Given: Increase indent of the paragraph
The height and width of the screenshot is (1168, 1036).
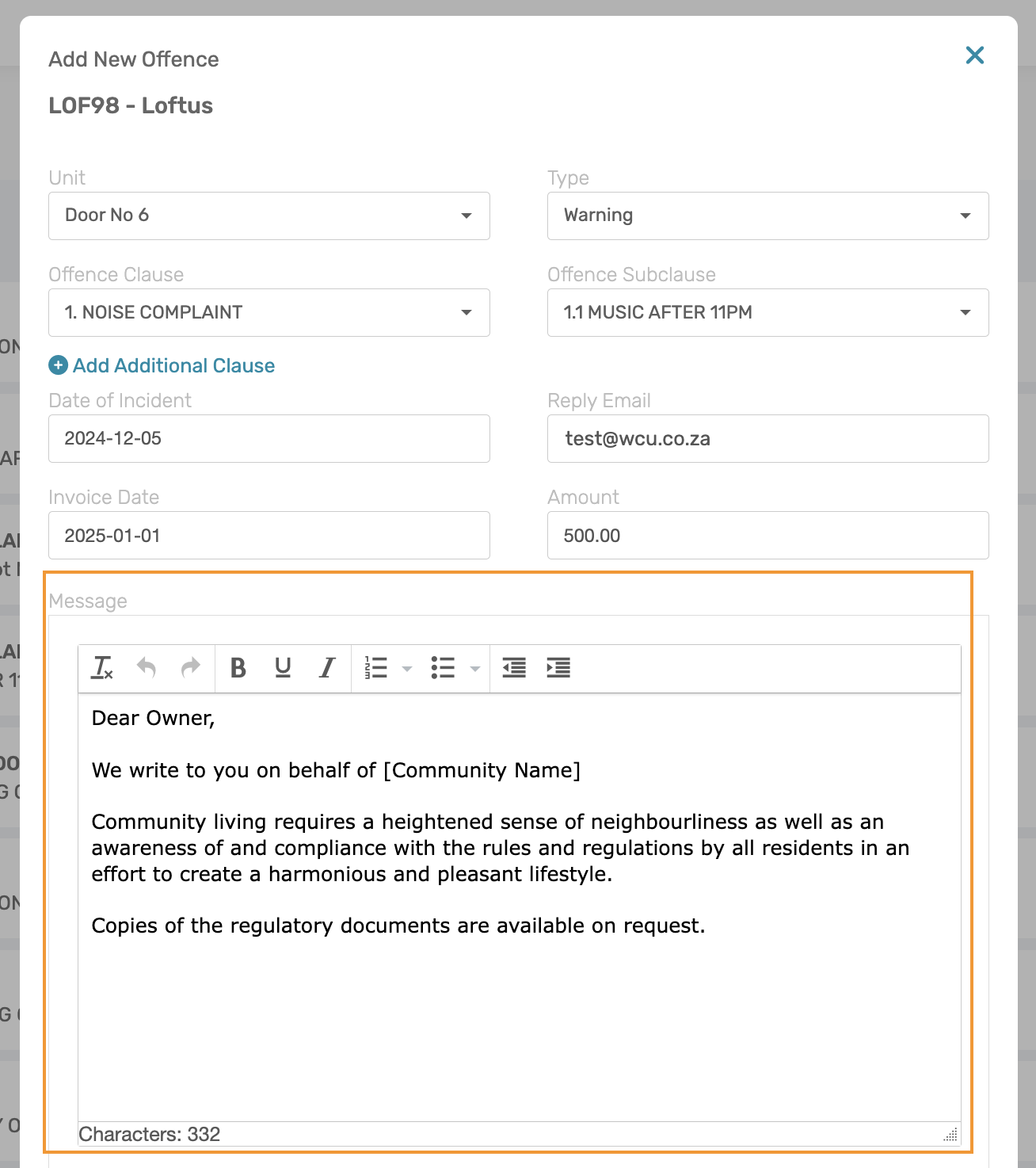Looking at the screenshot, I should pos(558,668).
